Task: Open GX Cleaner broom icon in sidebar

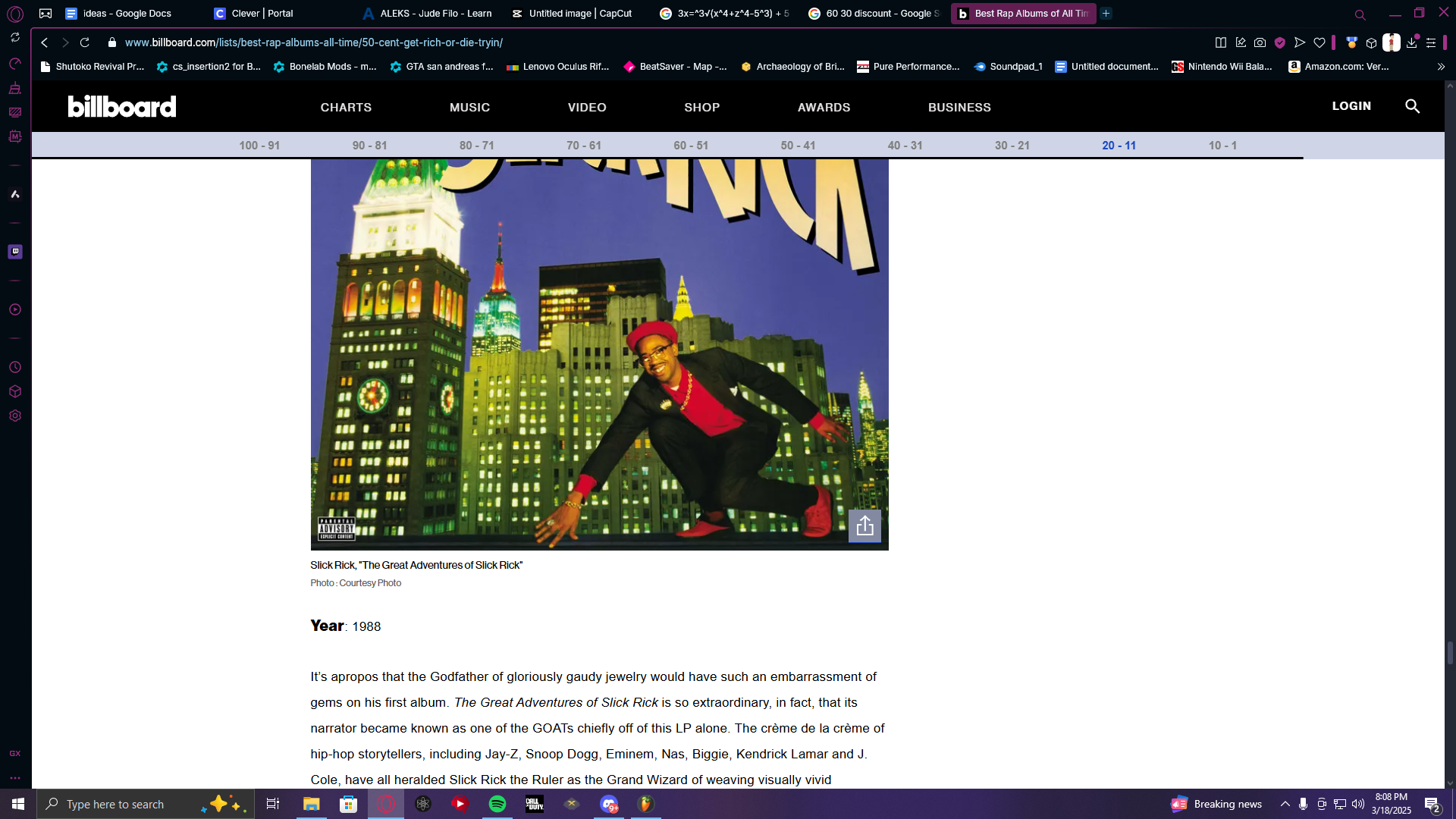Action: pyautogui.click(x=15, y=89)
